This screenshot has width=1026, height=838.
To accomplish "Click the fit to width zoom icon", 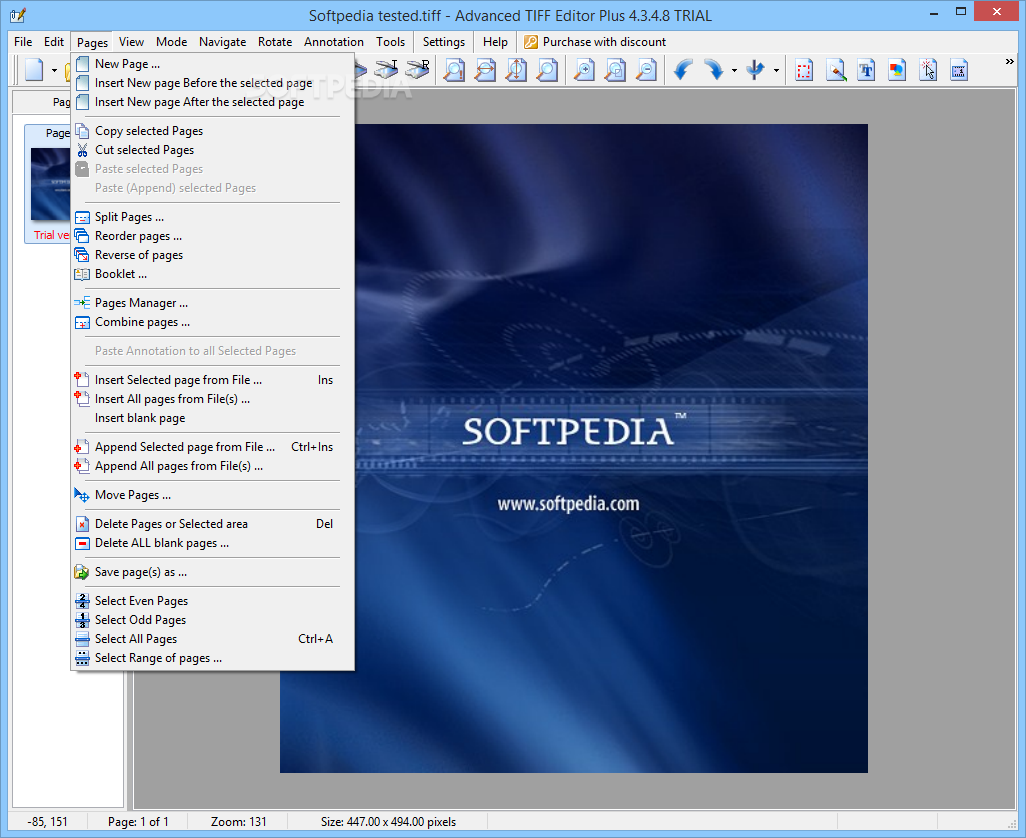I will (x=485, y=69).
